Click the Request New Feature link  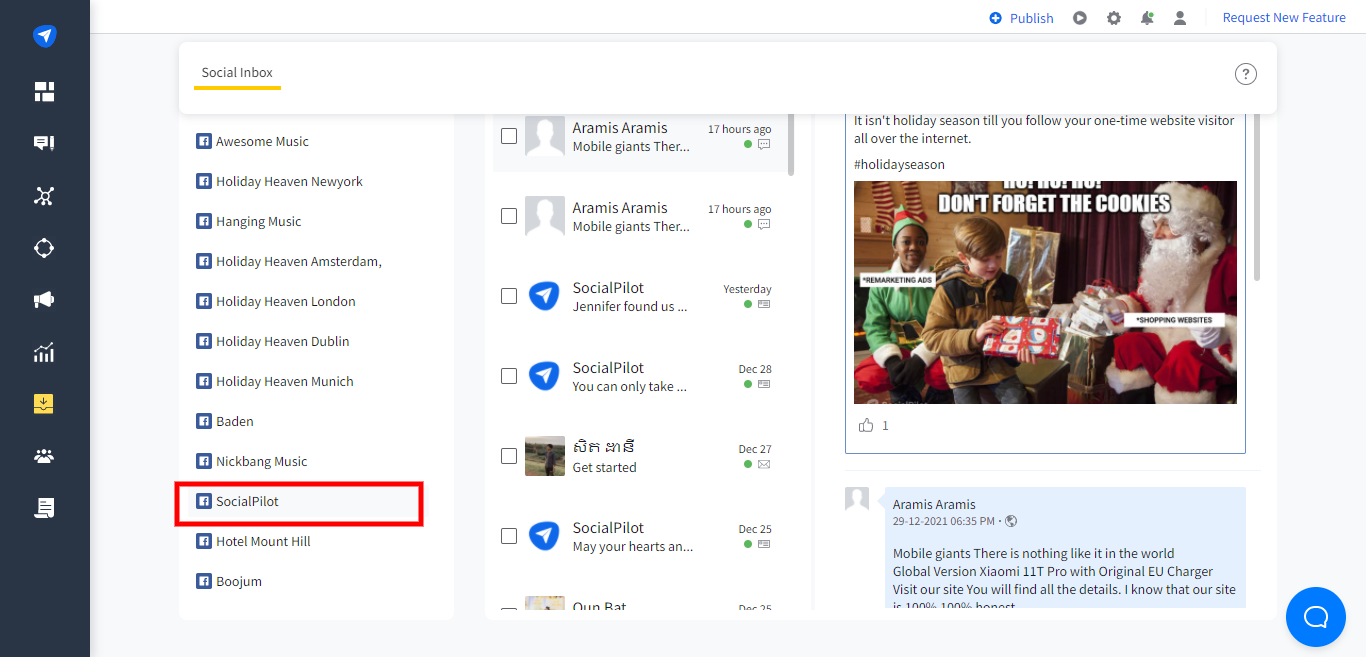pyautogui.click(x=1284, y=18)
